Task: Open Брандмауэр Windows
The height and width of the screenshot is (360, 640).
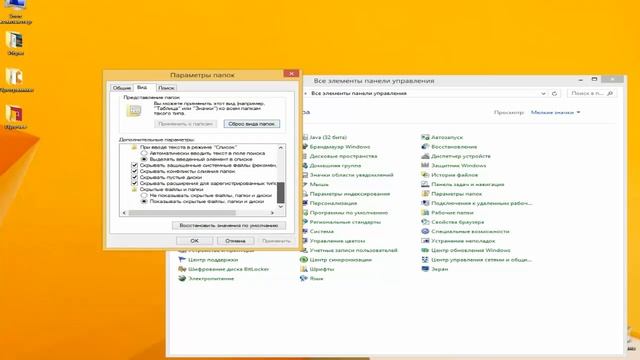Action: tap(336, 147)
